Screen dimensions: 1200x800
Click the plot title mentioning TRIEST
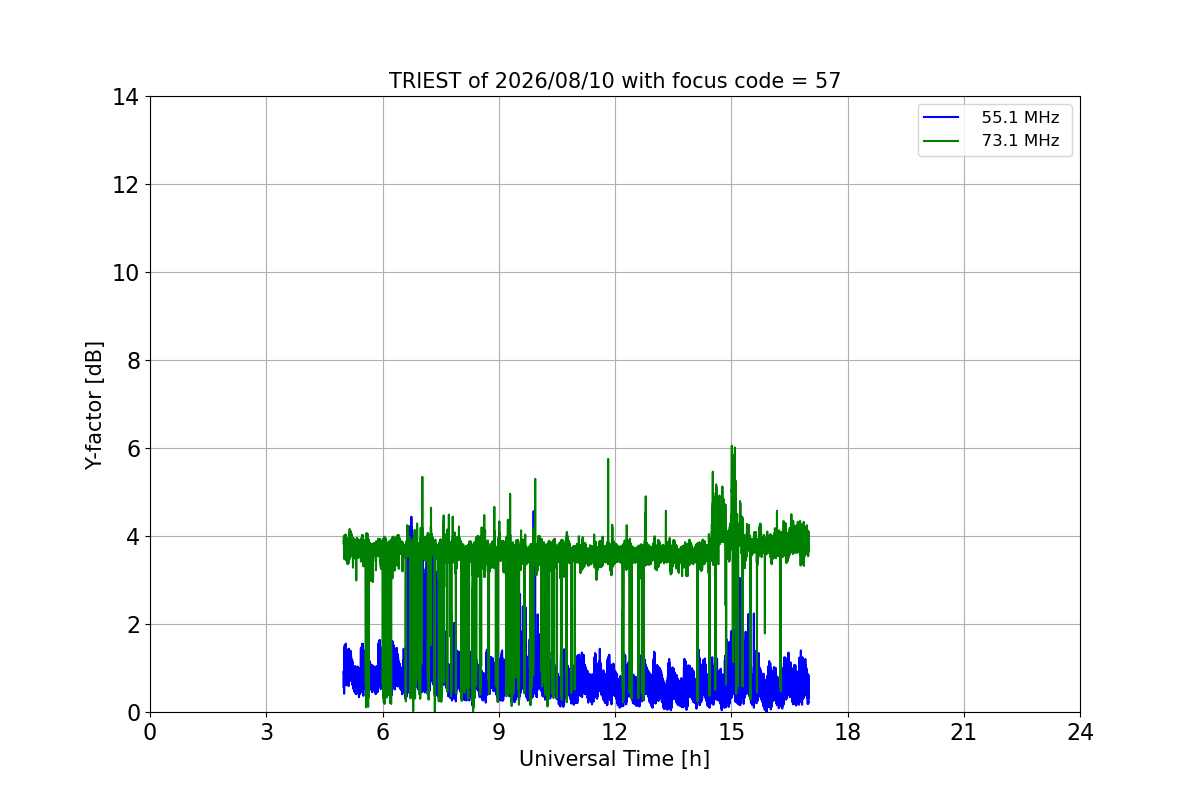614,81
